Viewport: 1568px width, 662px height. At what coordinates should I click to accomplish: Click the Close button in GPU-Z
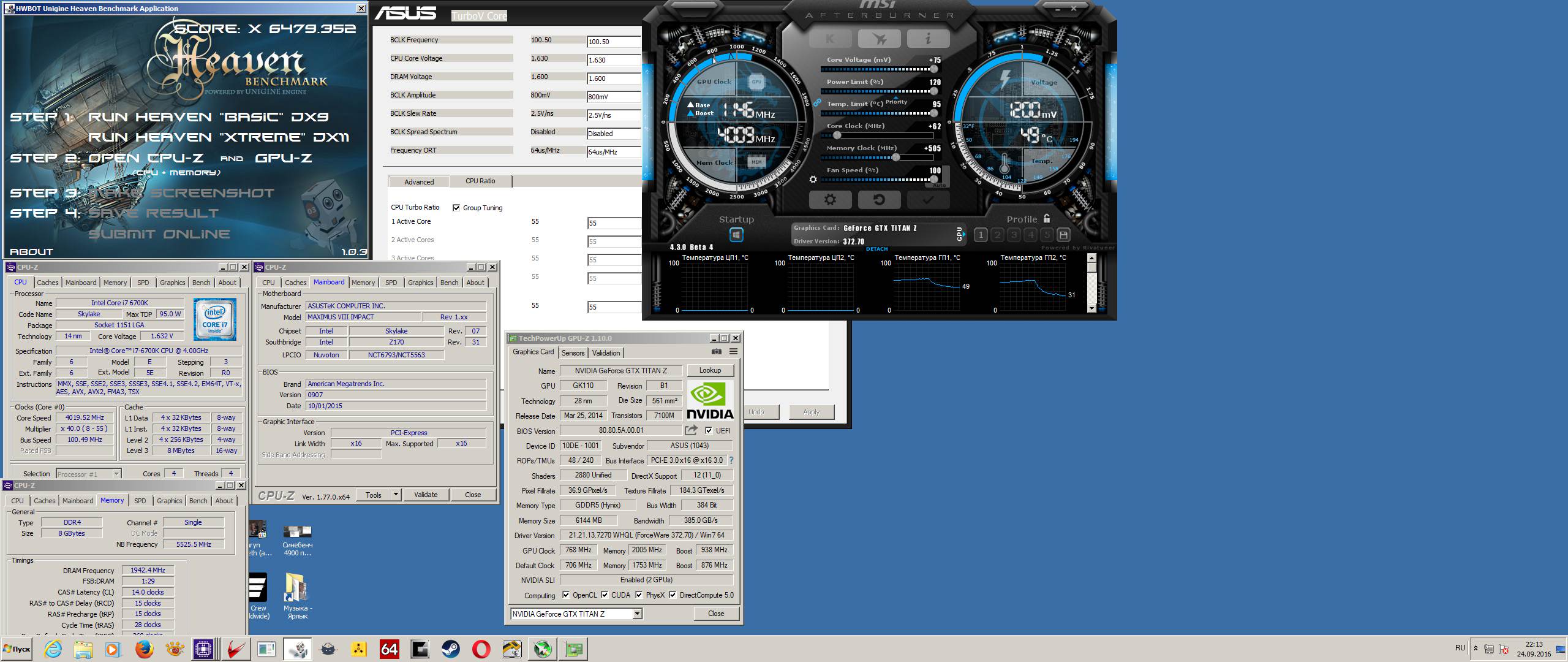pos(716,614)
